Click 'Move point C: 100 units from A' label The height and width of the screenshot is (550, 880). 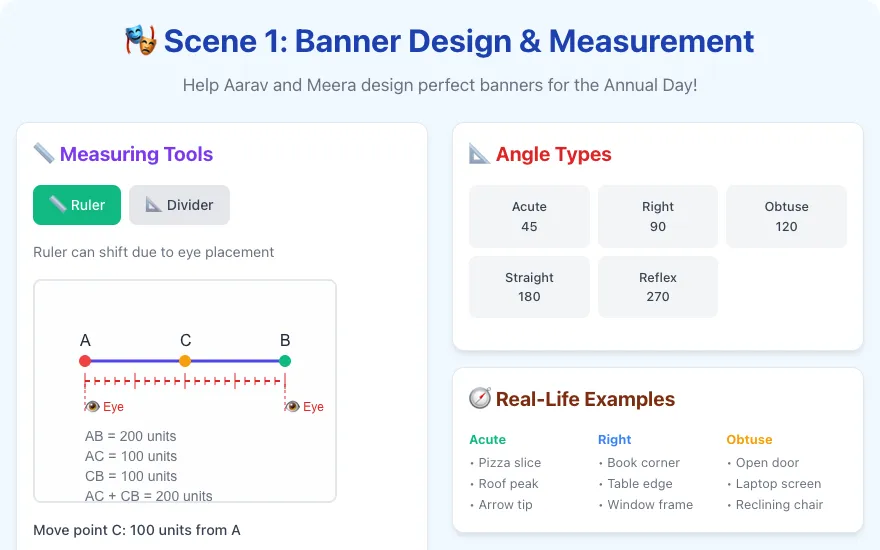coord(136,530)
